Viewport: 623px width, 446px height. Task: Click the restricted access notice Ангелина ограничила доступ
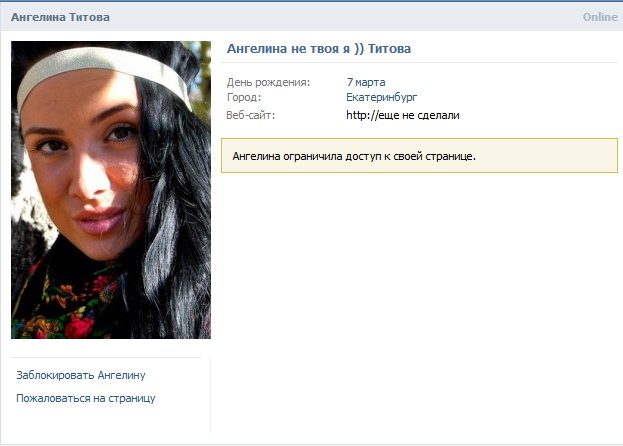(419, 156)
